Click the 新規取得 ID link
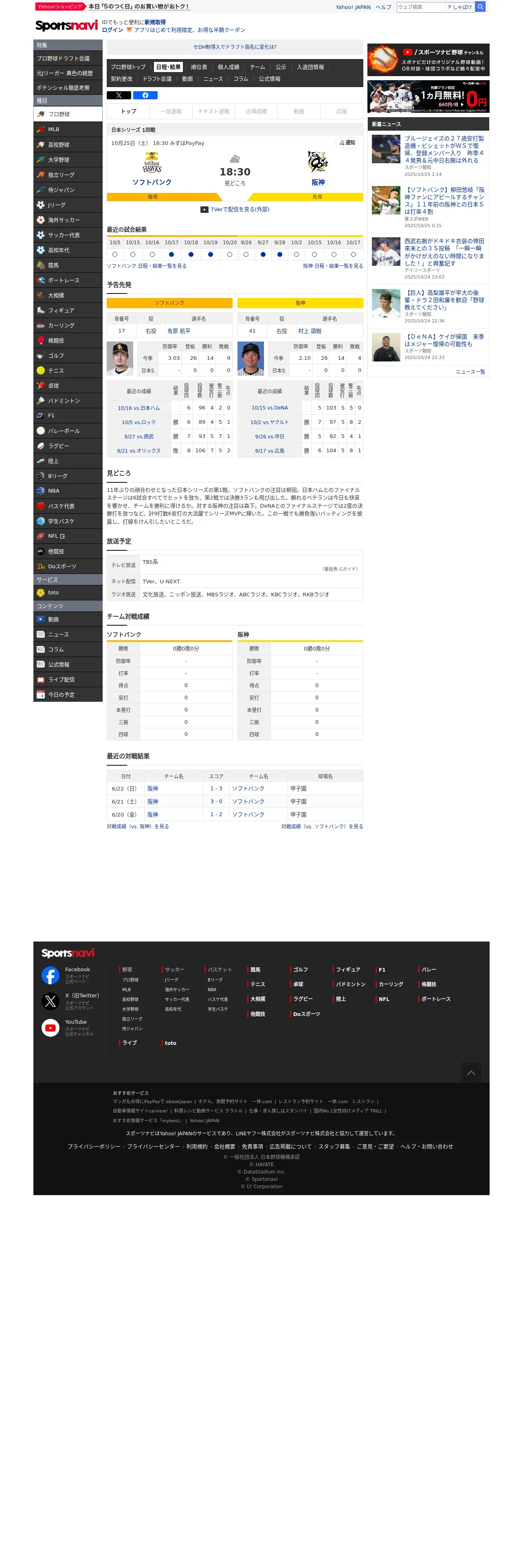The image size is (523, 1568). point(155,22)
